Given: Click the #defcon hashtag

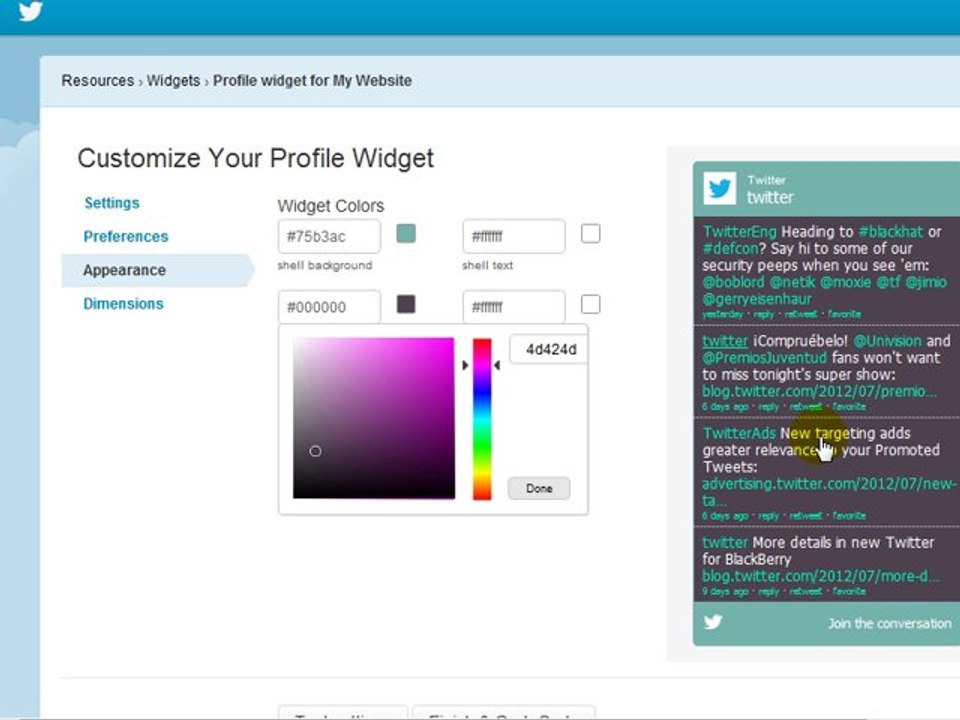Looking at the screenshot, I should 730,249.
